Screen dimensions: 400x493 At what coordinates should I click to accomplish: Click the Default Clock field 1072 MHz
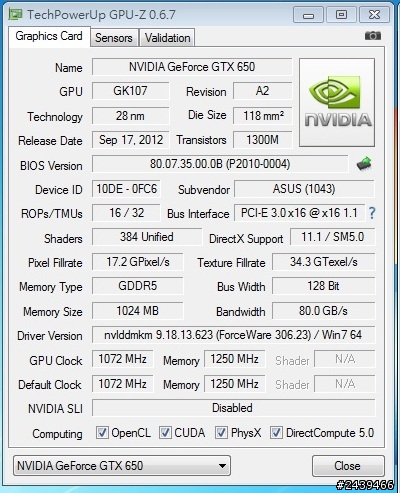[x=123, y=384]
